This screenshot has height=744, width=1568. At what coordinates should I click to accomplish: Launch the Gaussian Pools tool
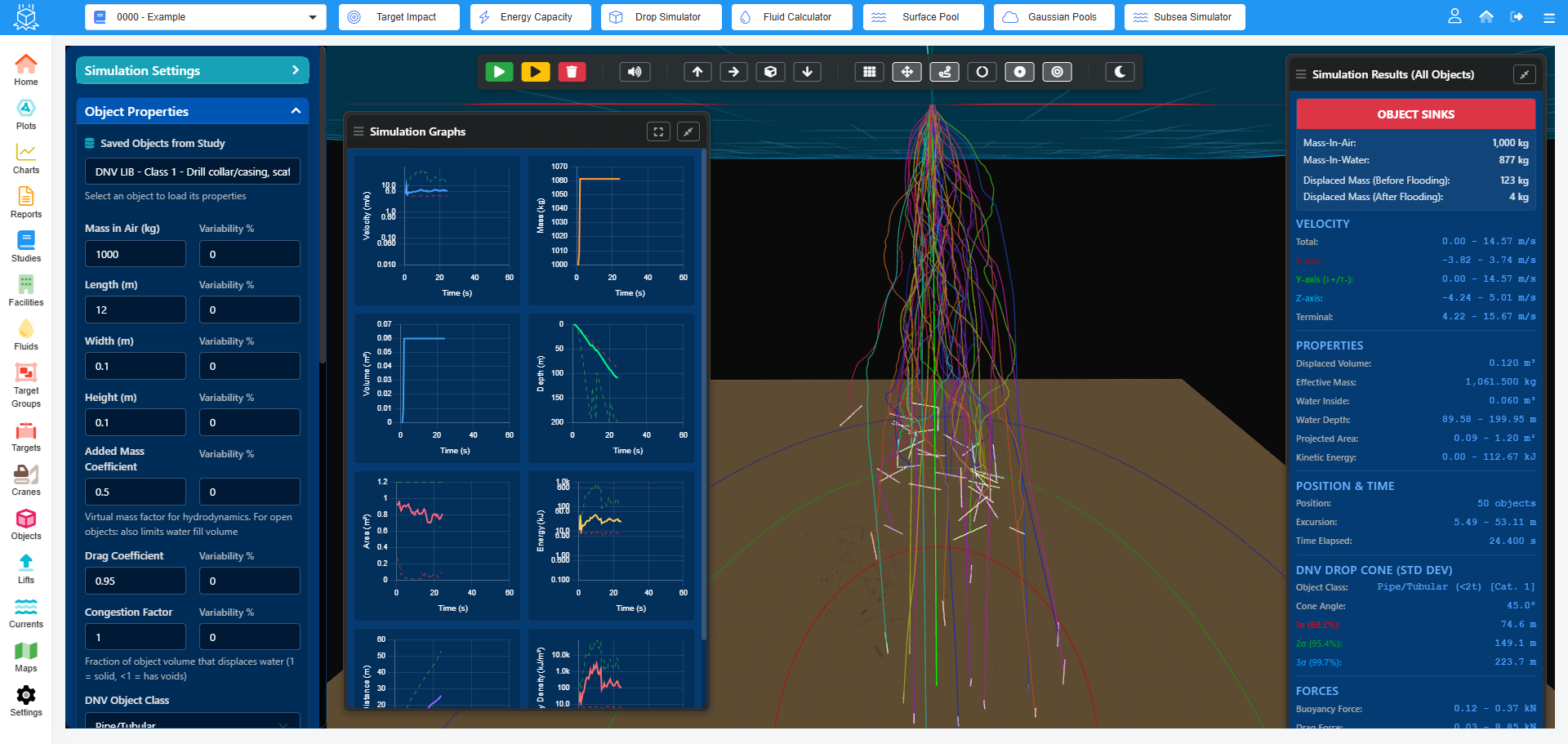click(1053, 16)
